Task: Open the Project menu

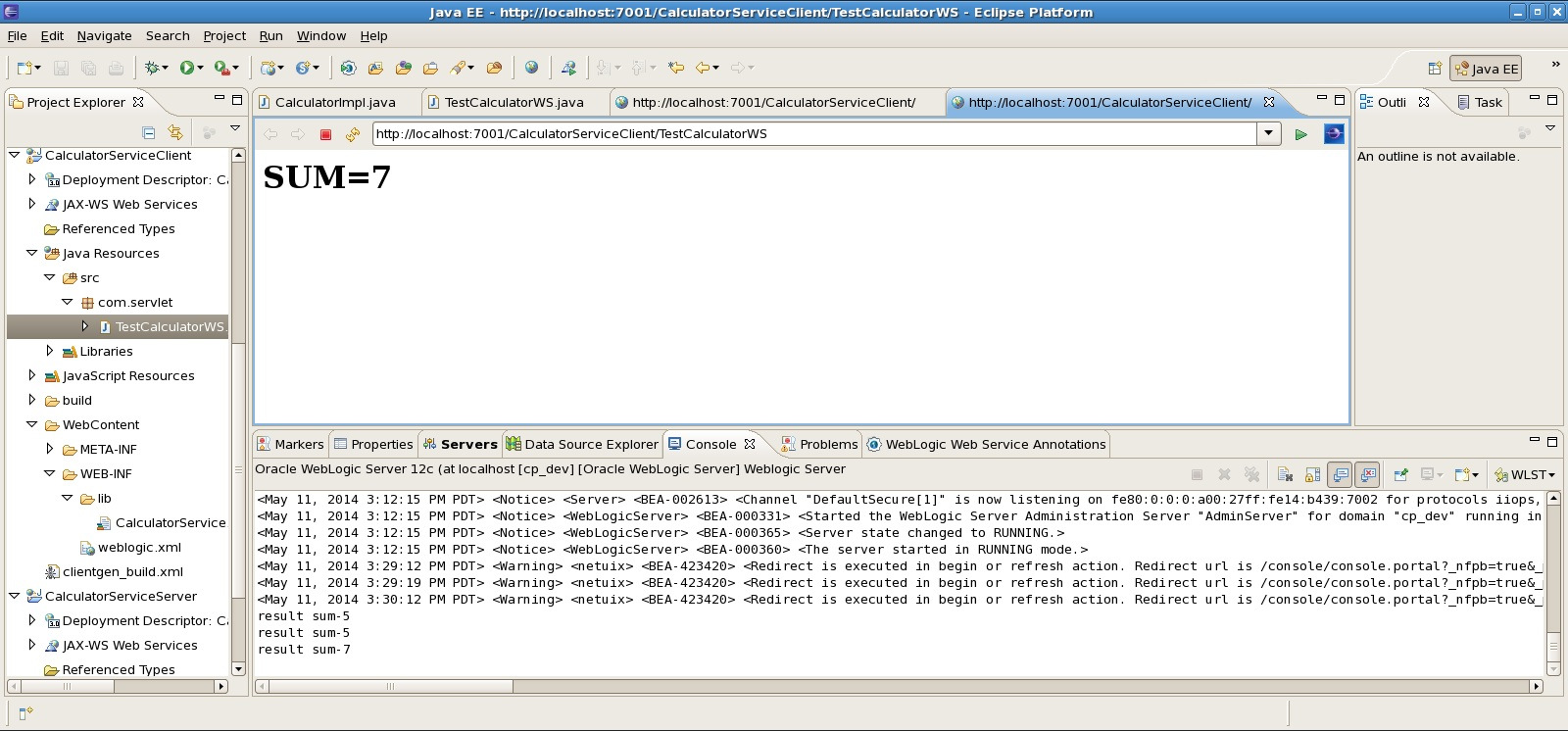Action: 224,35
